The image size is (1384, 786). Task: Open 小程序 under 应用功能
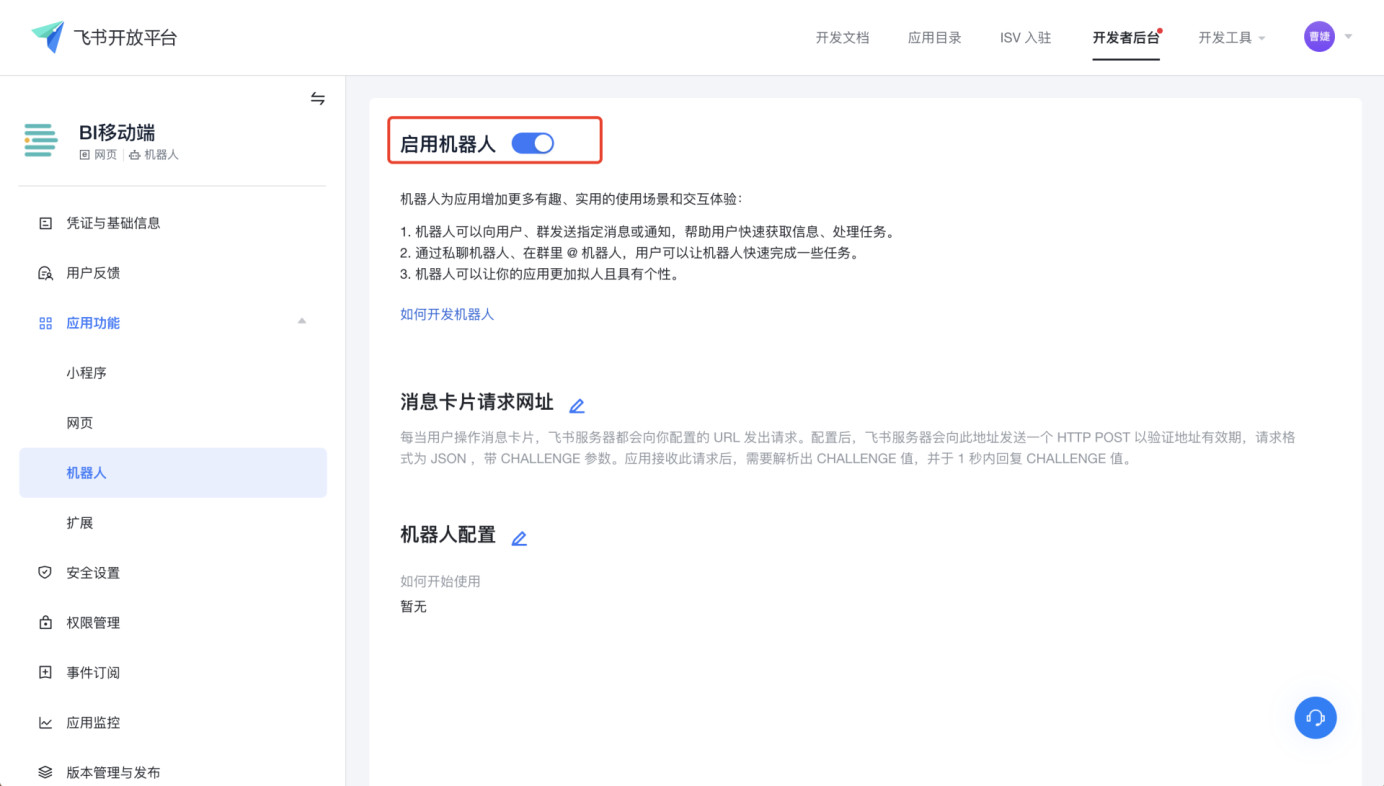click(87, 373)
